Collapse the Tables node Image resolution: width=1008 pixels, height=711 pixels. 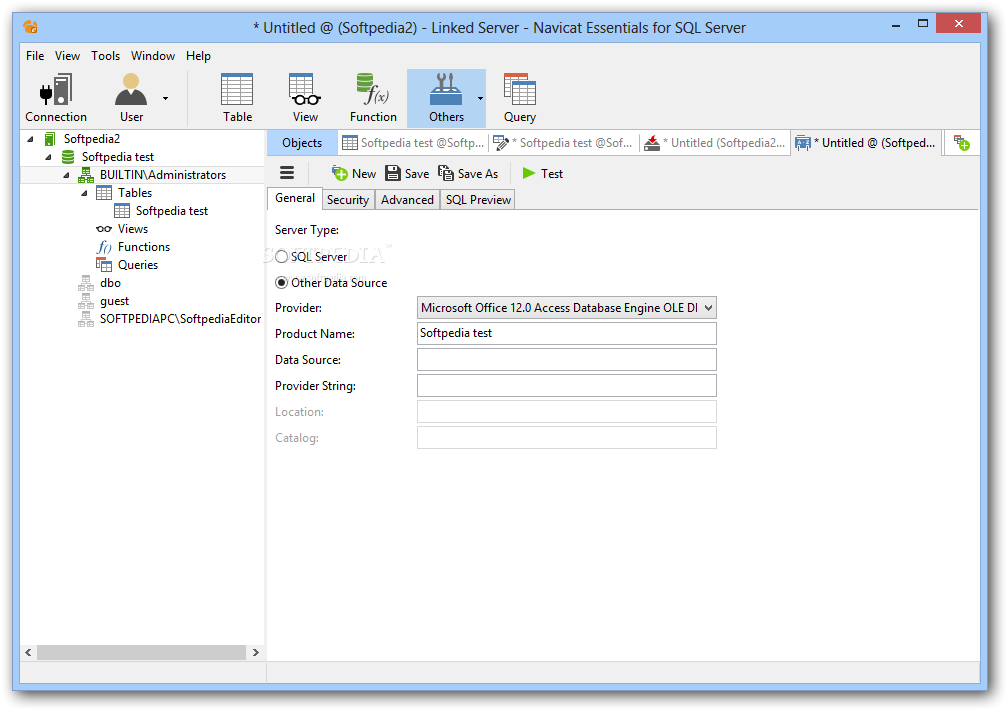tap(84, 193)
